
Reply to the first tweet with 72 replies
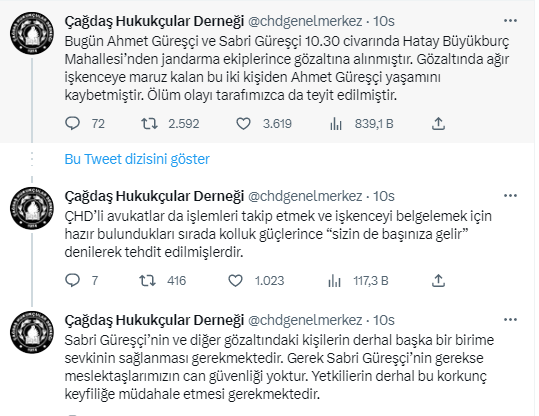(73, 123)
